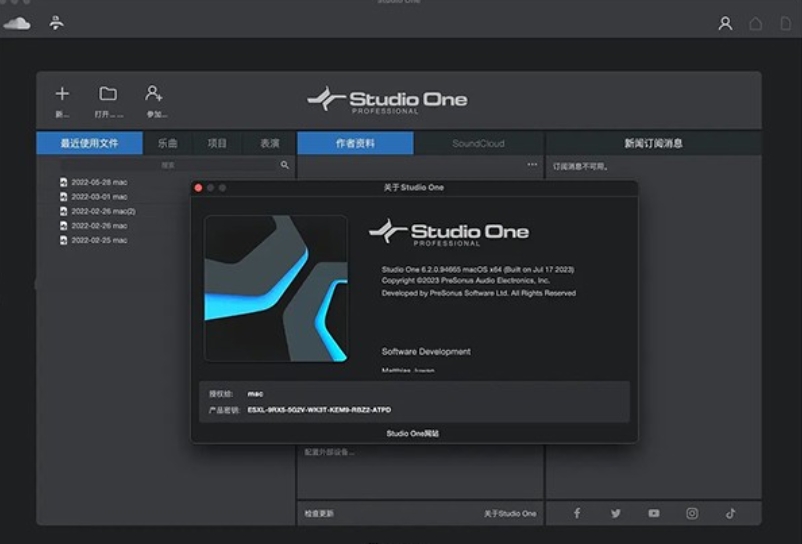This screenshot has width=802, height=544.
Task: Click the document page icon at top right
Action: tap(785, 24)
